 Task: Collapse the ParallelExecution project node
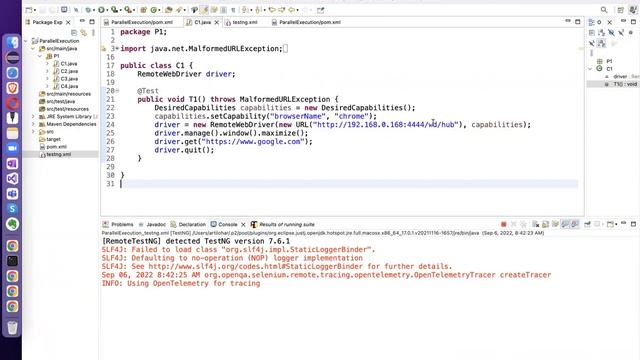(26, 41)
